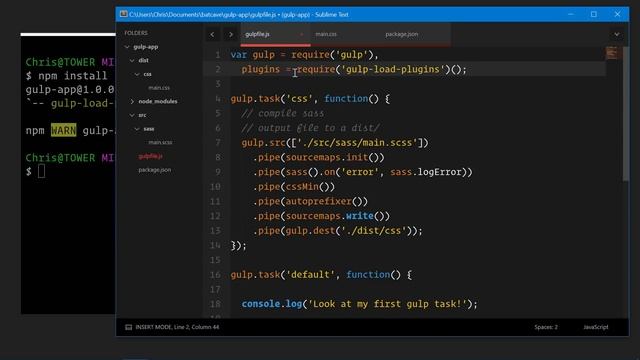
Task: Click npm install command in terminal
Action: [73, 76]
